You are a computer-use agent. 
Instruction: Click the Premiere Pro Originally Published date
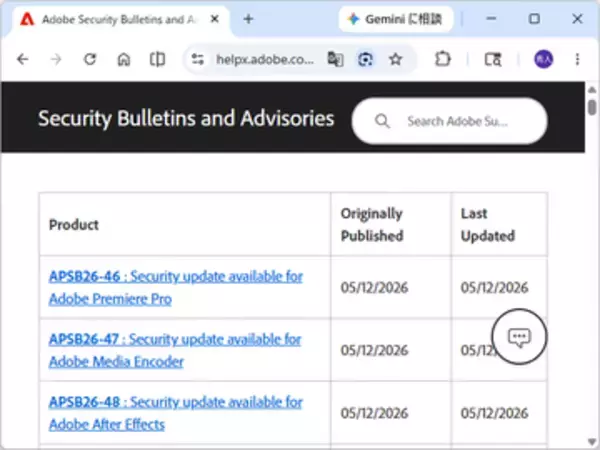374,287
